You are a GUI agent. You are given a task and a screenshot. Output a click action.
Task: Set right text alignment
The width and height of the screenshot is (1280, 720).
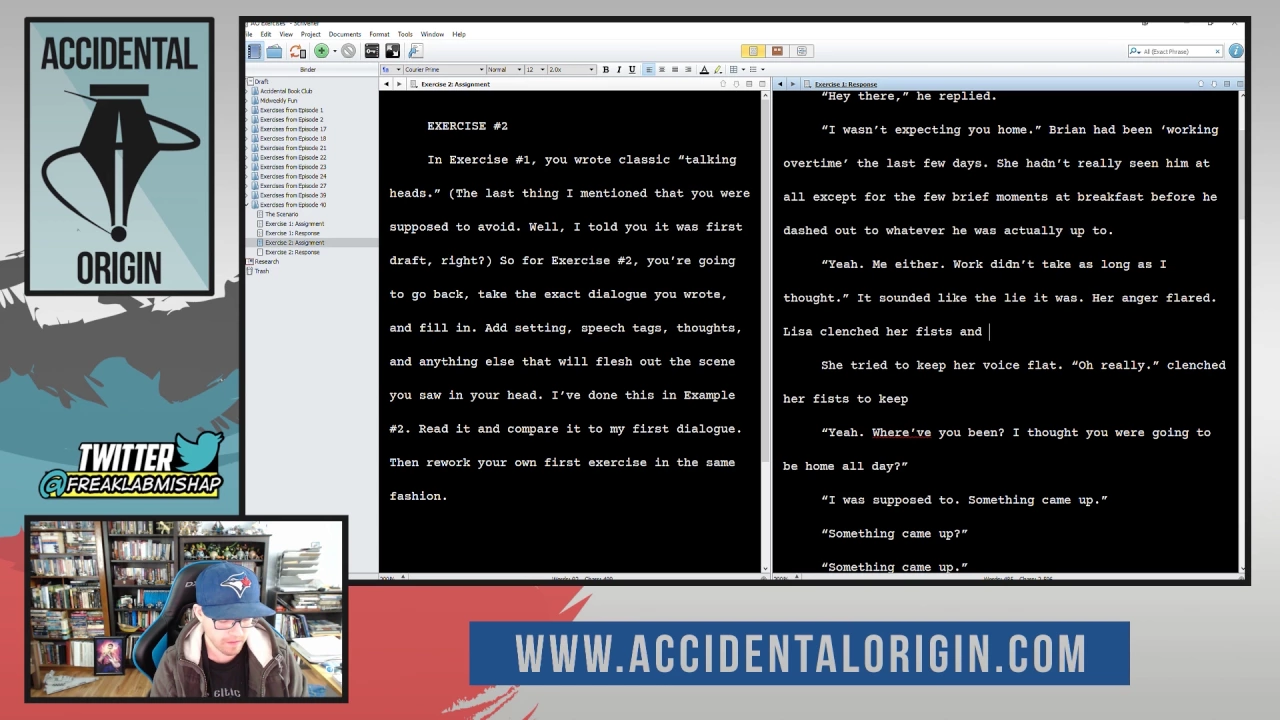point(674,69)
